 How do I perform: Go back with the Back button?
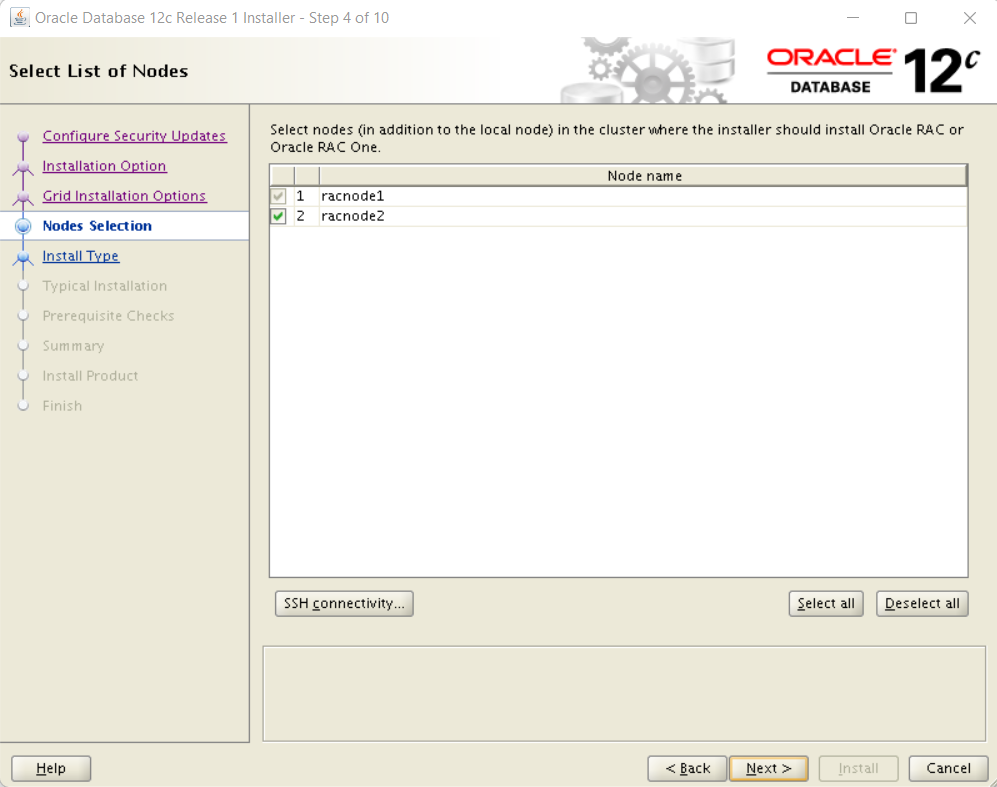[x=687, y=768]
